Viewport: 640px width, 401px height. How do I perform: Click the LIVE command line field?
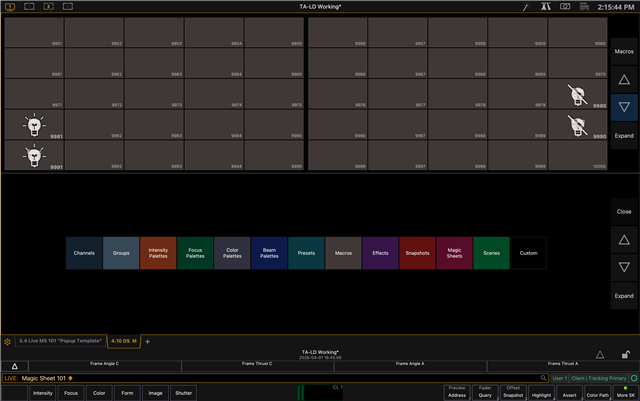point(280,379)
